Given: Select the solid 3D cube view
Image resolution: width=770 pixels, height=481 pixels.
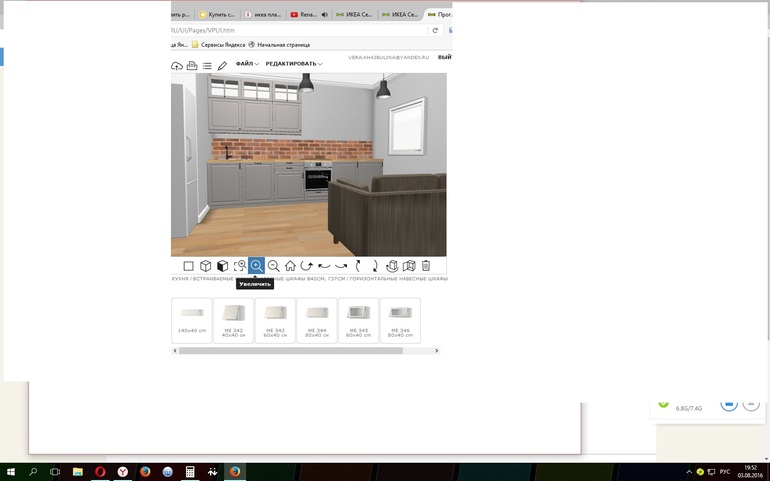Looking at the screenshot, I should [x=222, y=266].
